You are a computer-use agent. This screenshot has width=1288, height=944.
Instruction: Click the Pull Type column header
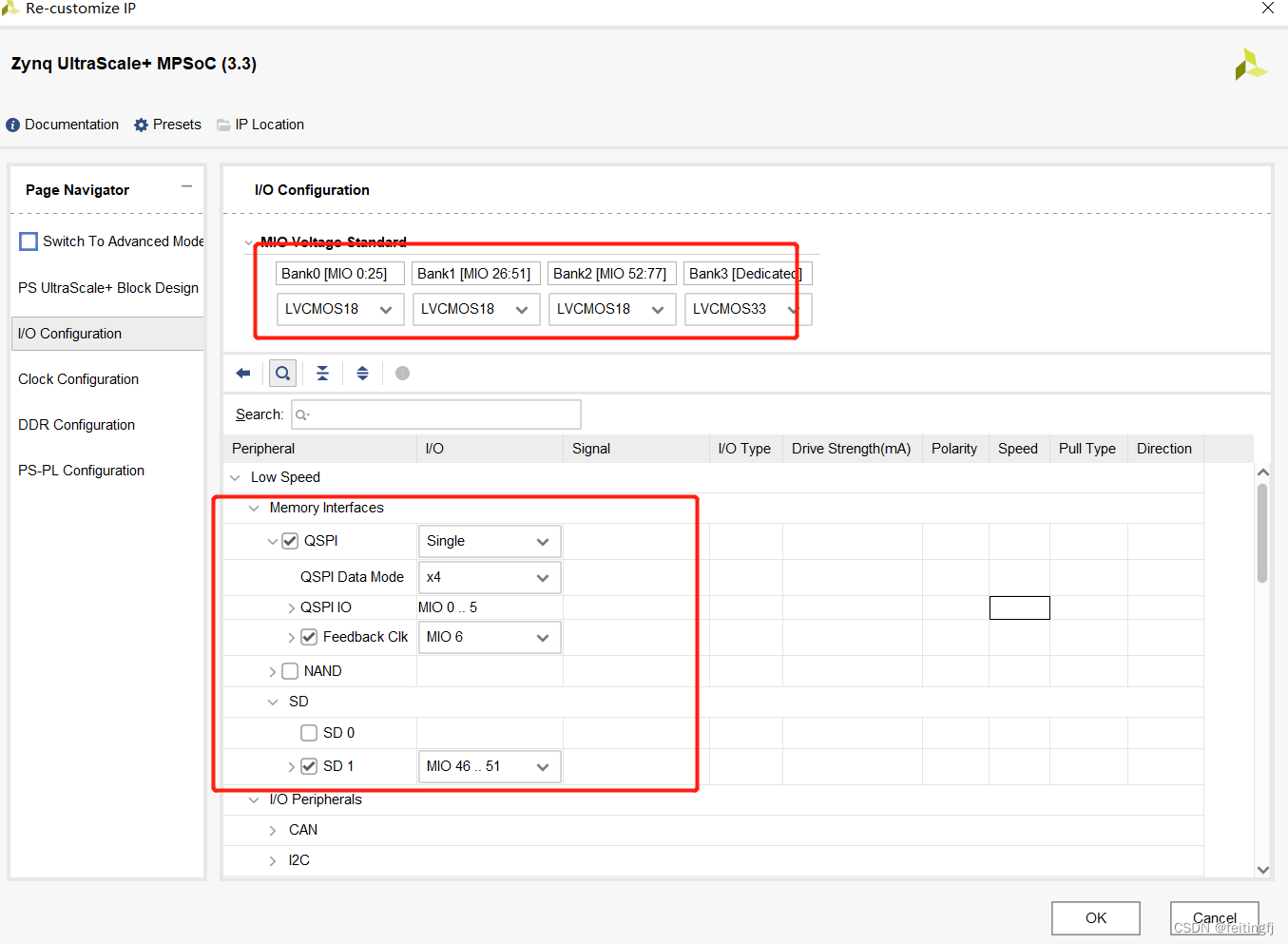click(1088, 449)
